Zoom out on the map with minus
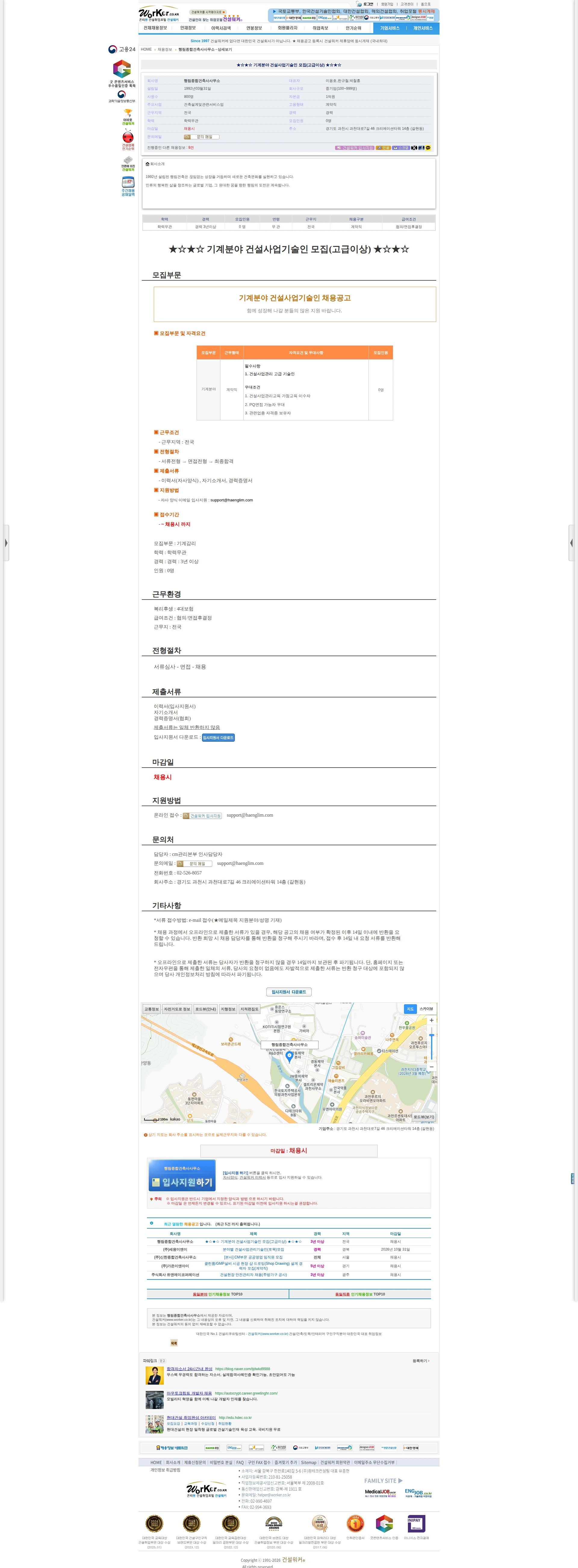 pos(431,1066)
